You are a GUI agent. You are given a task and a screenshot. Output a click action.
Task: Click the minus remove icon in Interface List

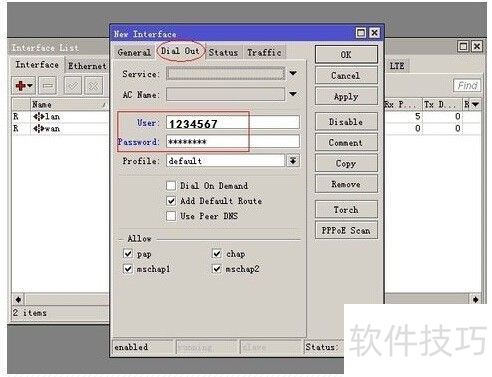48,86
